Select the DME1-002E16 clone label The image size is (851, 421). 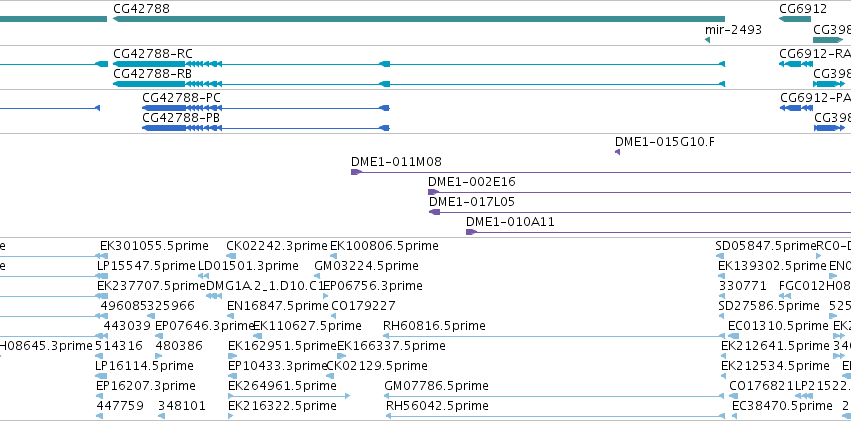click(472, 182)
